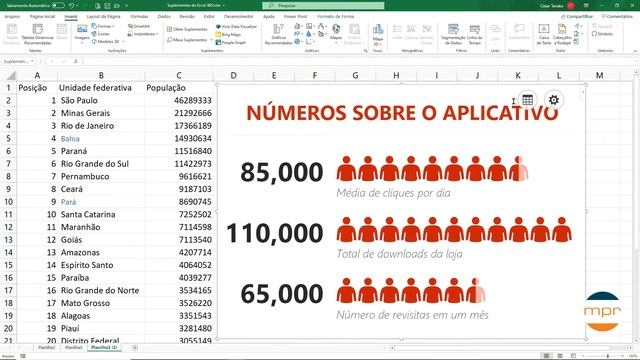Click into the formula bar

coord(359,61)
